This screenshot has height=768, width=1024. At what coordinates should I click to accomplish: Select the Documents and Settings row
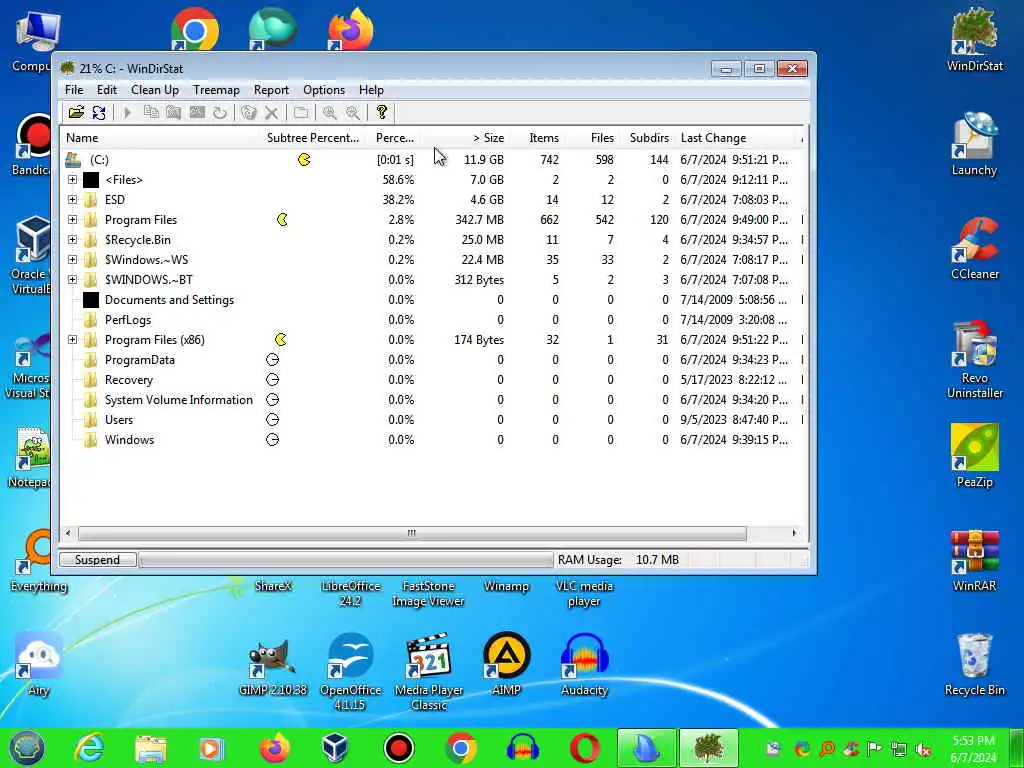click(x=431, y=300)
